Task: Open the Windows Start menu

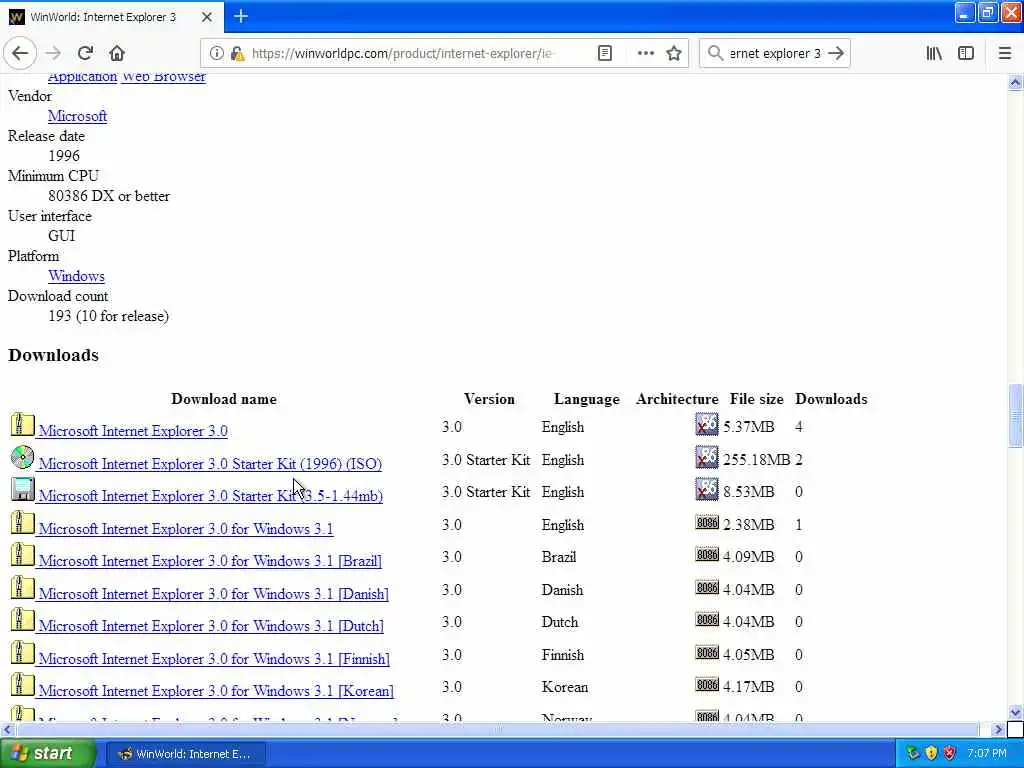Action: coord(47,754)
